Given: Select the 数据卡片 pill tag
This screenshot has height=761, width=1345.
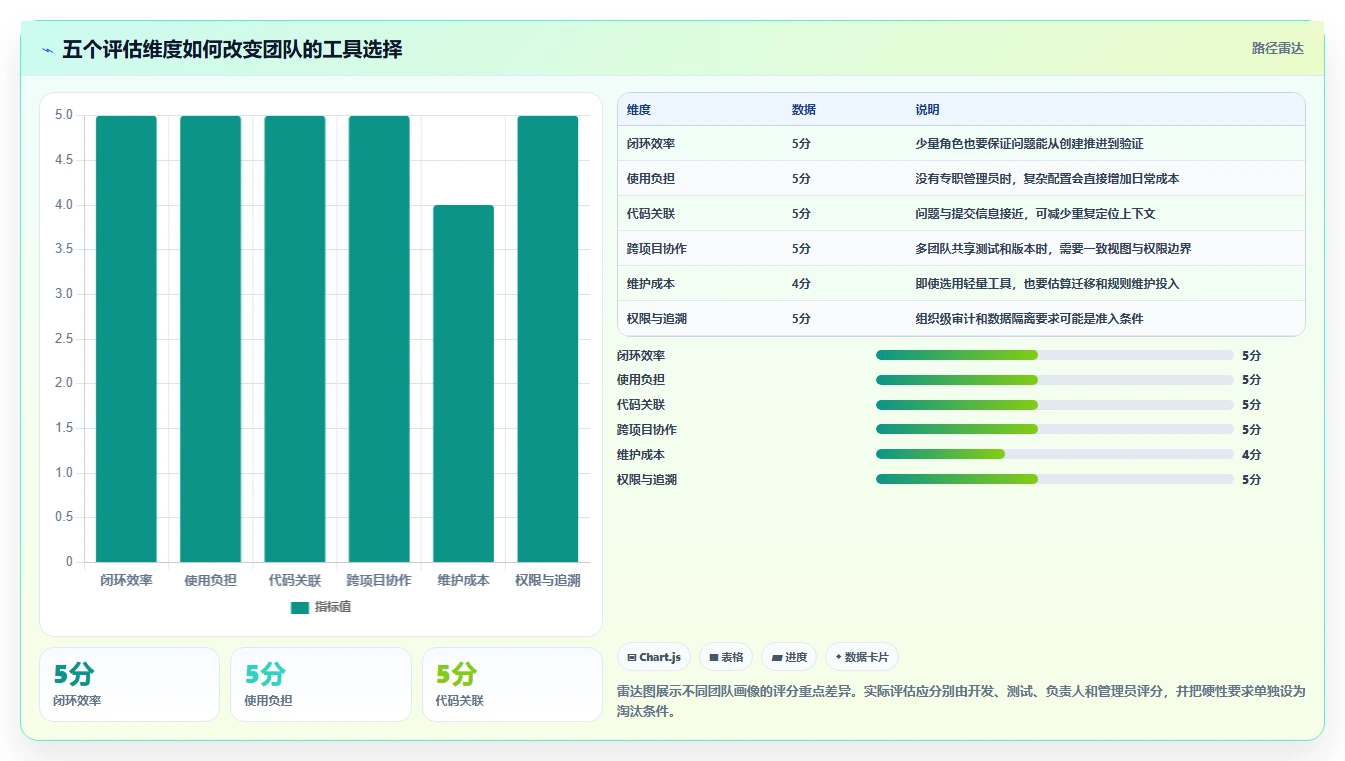Looking at the screenshot, I should click(x=862, y=657).
